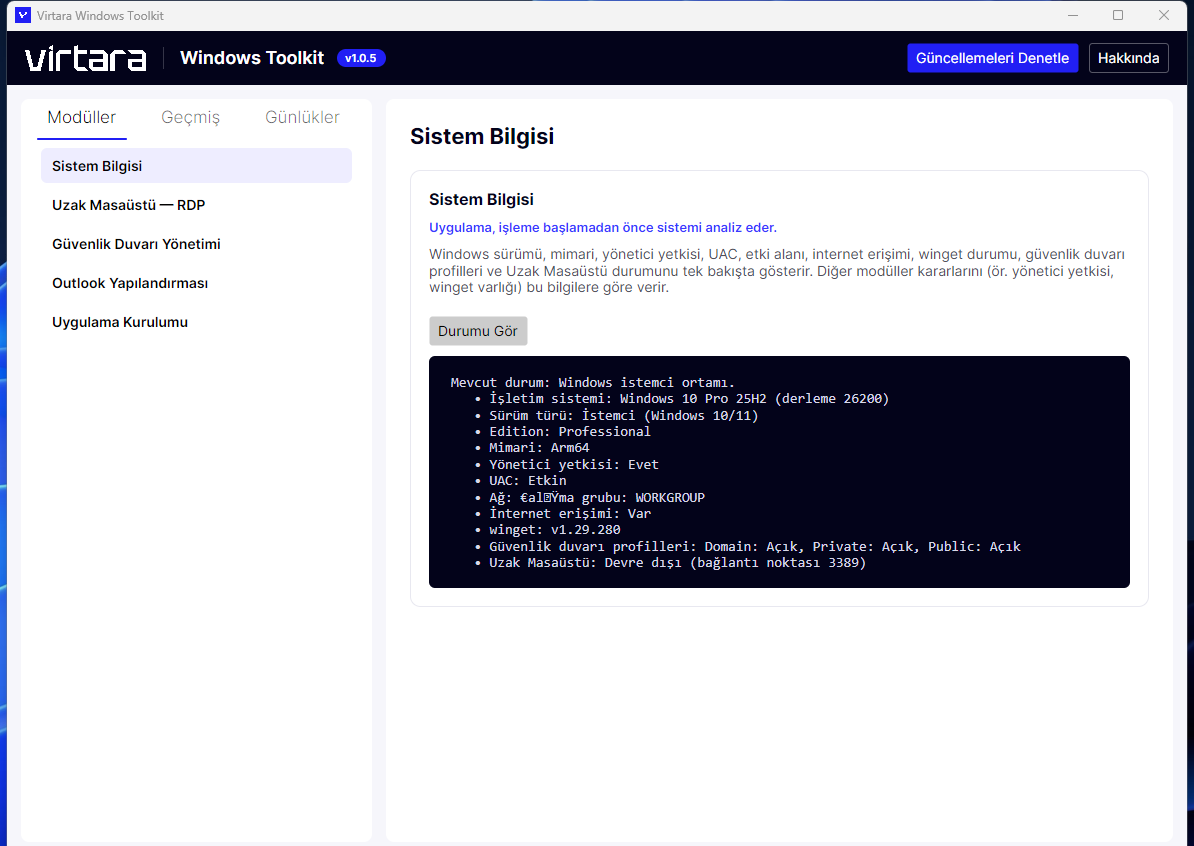Open the Günlükler tab
This screenshot has height=846, width=1194.
click(x=302, y=117)
